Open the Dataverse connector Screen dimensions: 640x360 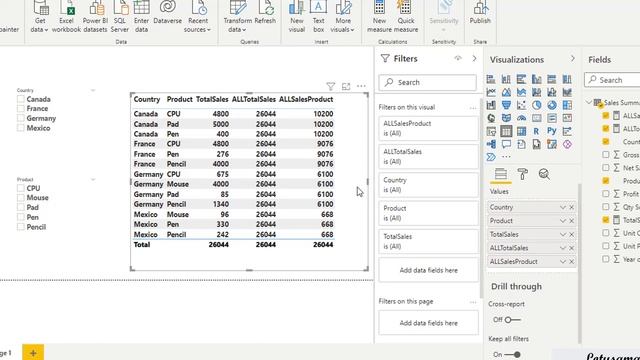(167, 13)
